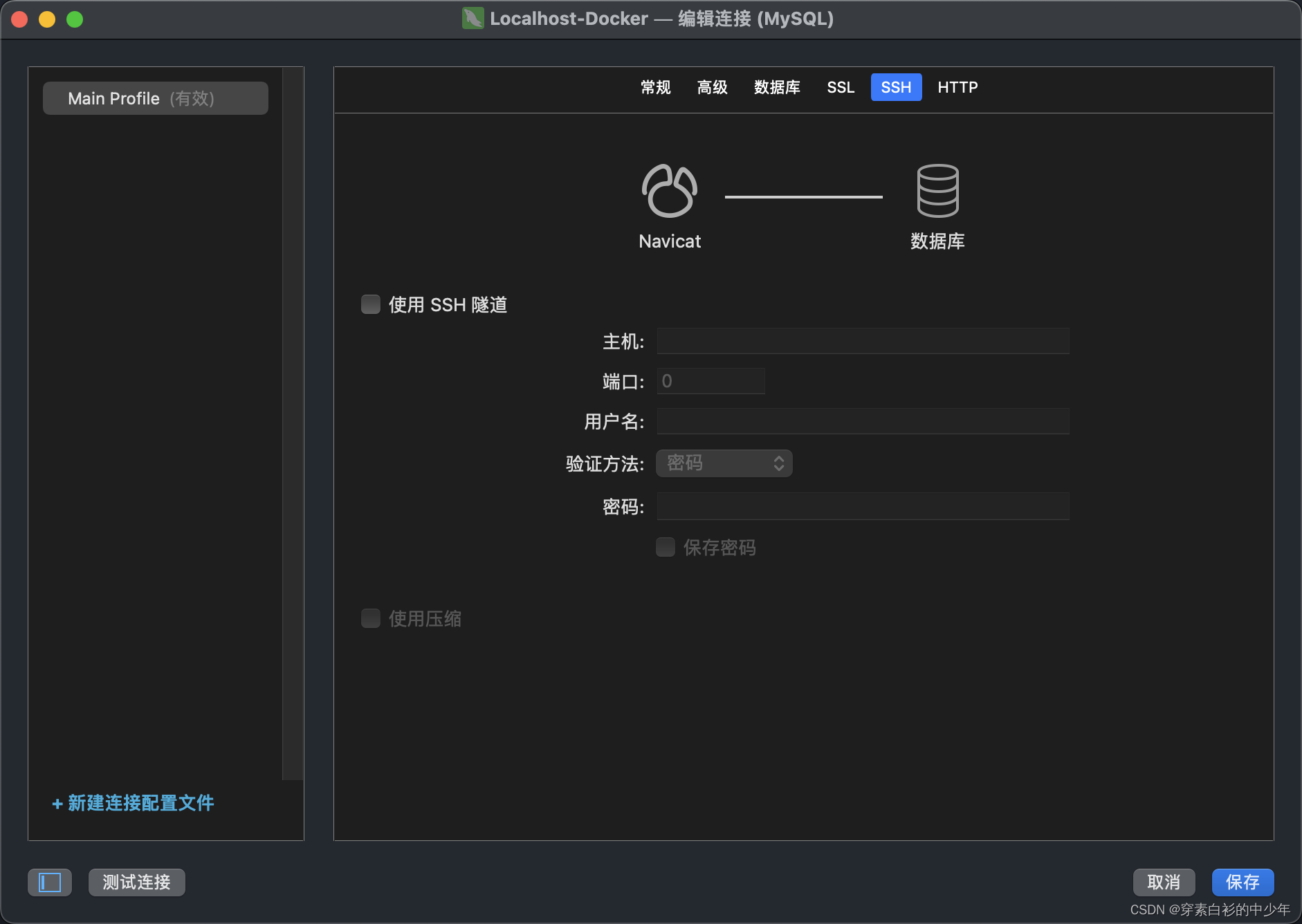Viewport: 1302px width, 924px height.
Task: Click the profile list scrollbar
Action: [293, 423]
